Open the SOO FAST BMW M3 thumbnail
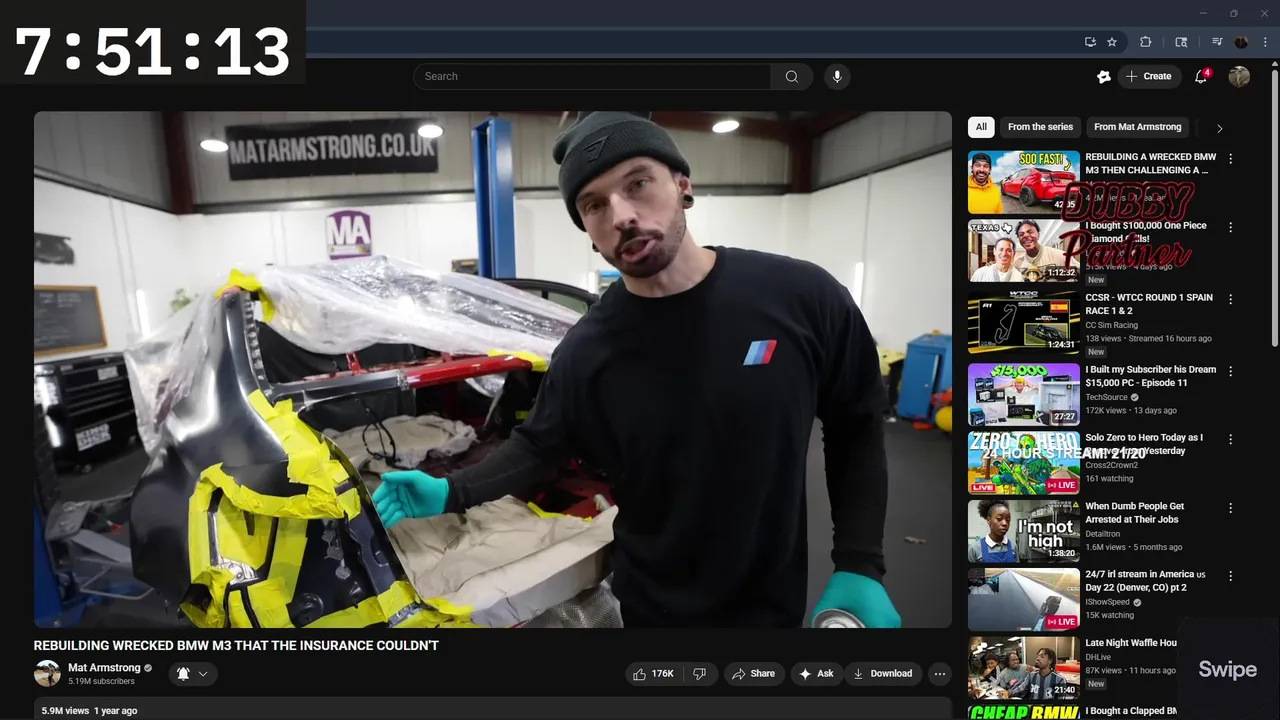Image resolution: width=1280 pixels, height=720 pixels. click(1024, 182)
